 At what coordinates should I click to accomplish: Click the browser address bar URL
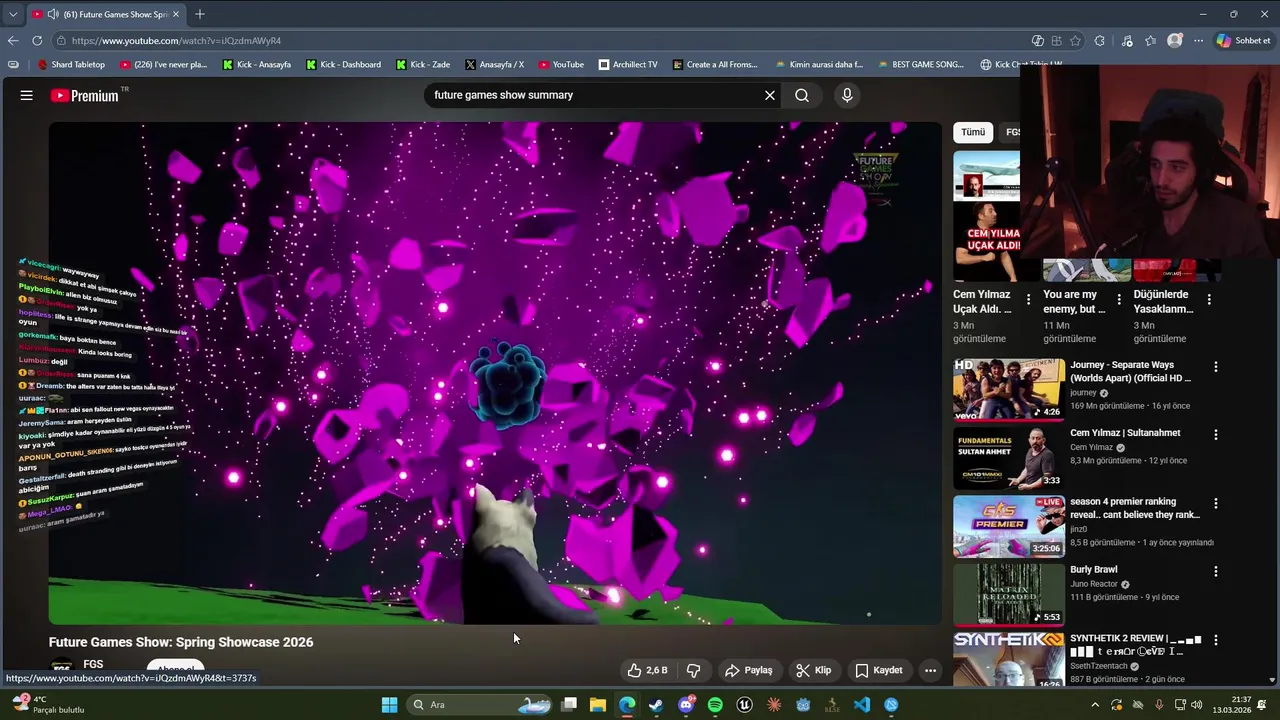[x=176, y=41]
